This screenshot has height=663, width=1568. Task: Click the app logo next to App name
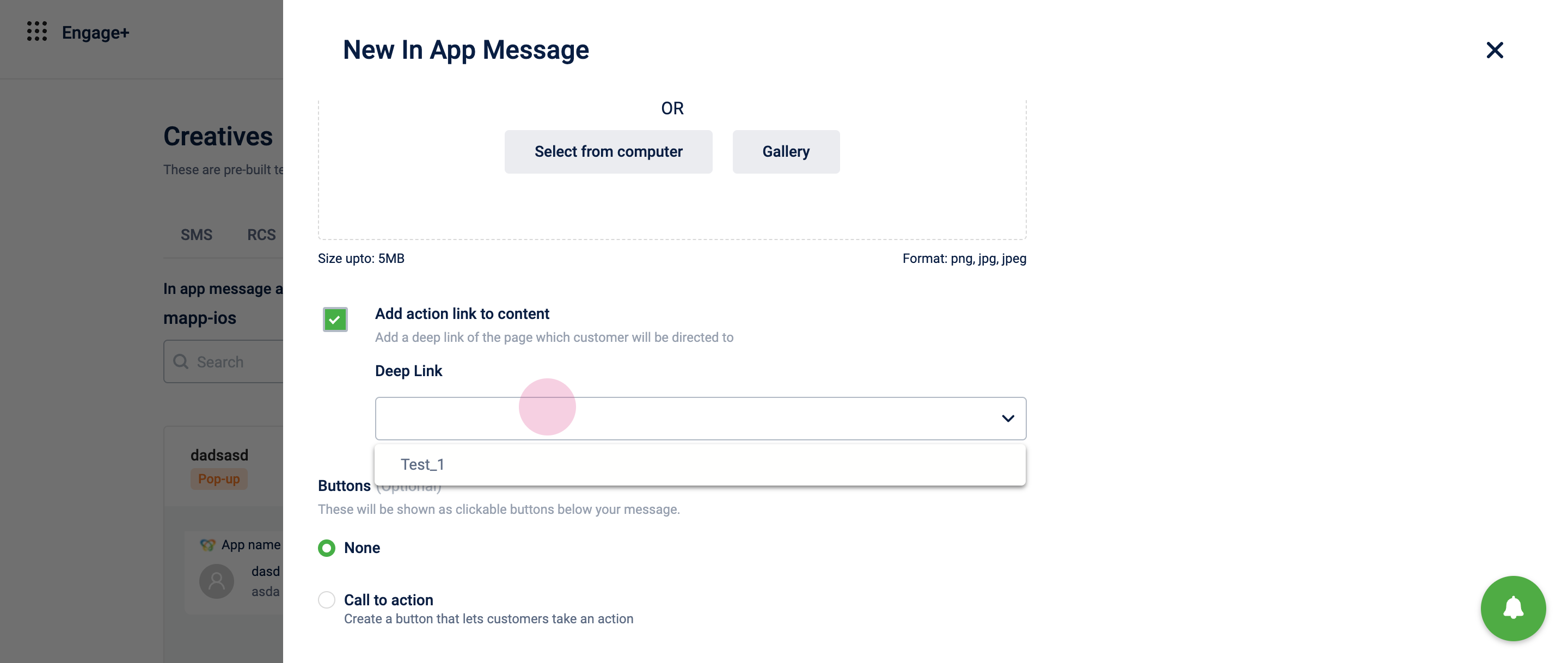click(207, 545)
